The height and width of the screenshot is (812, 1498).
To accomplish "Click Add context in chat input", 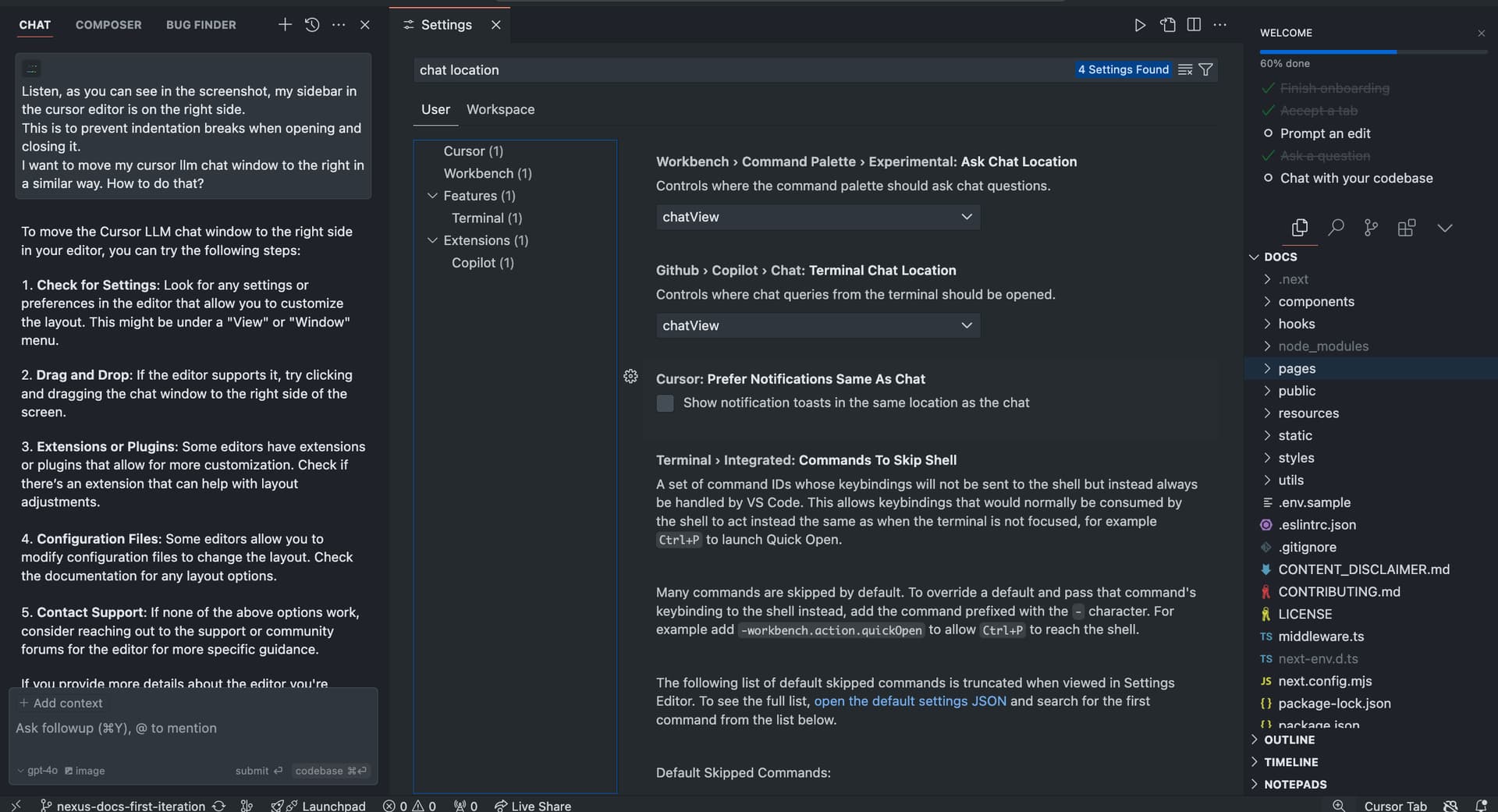I will click(61, 703).
